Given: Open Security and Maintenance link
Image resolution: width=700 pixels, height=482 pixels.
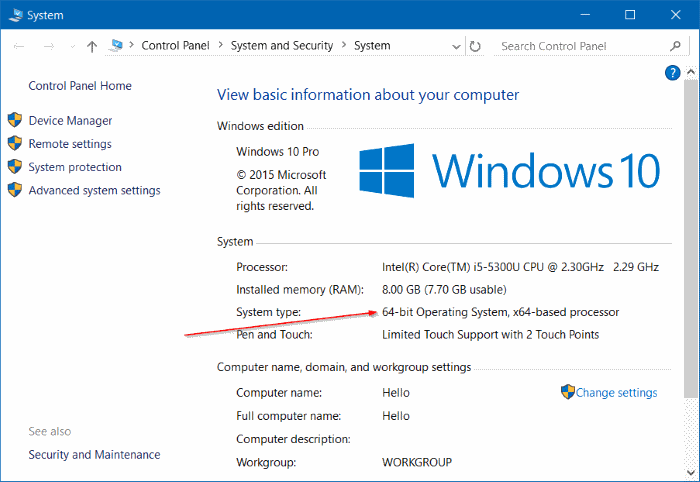Looking at the screenshot, I should (x=94, y=455).
